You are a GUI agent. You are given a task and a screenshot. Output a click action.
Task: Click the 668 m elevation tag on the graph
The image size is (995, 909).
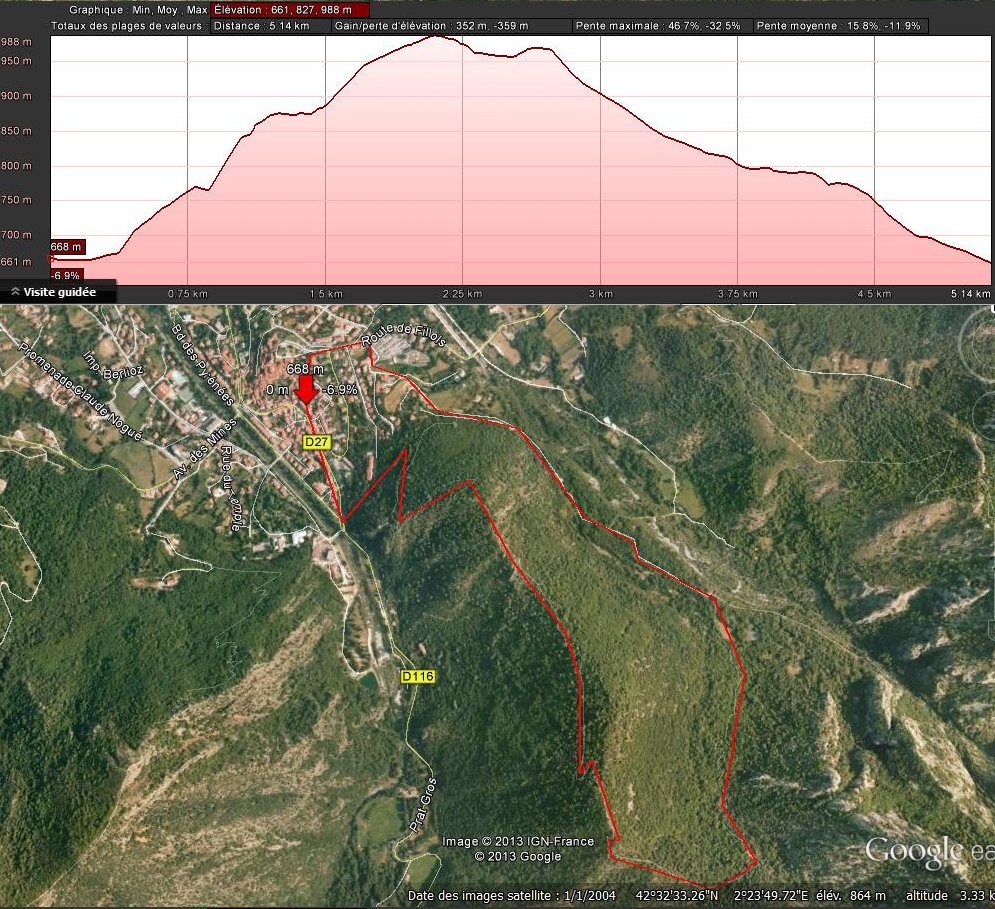(67, 247)
